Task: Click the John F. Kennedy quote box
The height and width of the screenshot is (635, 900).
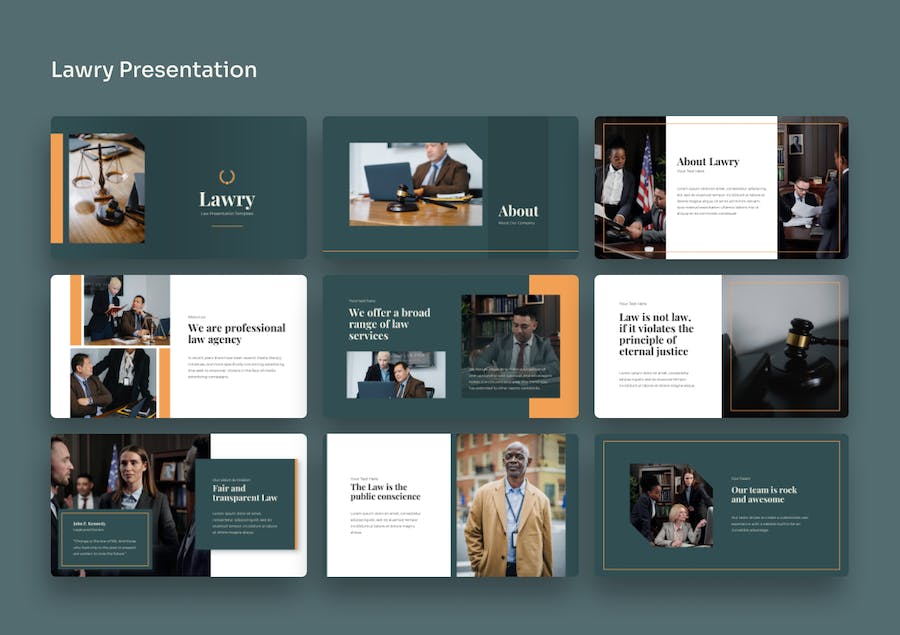Action: pos(106,540)
